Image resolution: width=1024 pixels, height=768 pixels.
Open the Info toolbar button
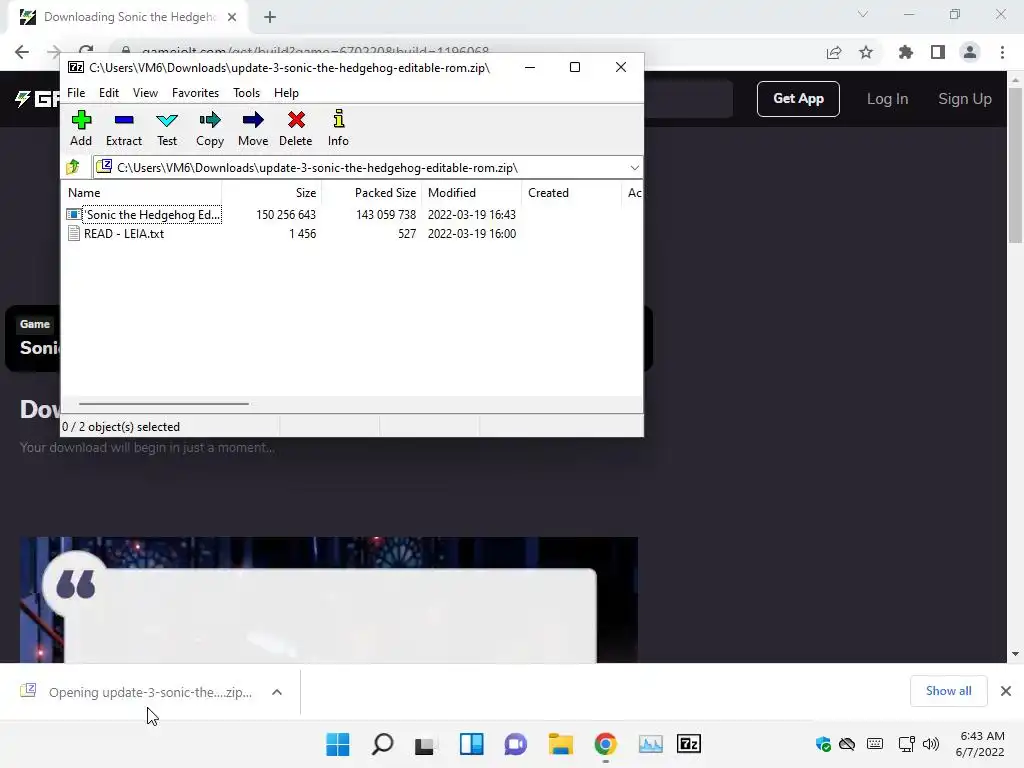338,128
